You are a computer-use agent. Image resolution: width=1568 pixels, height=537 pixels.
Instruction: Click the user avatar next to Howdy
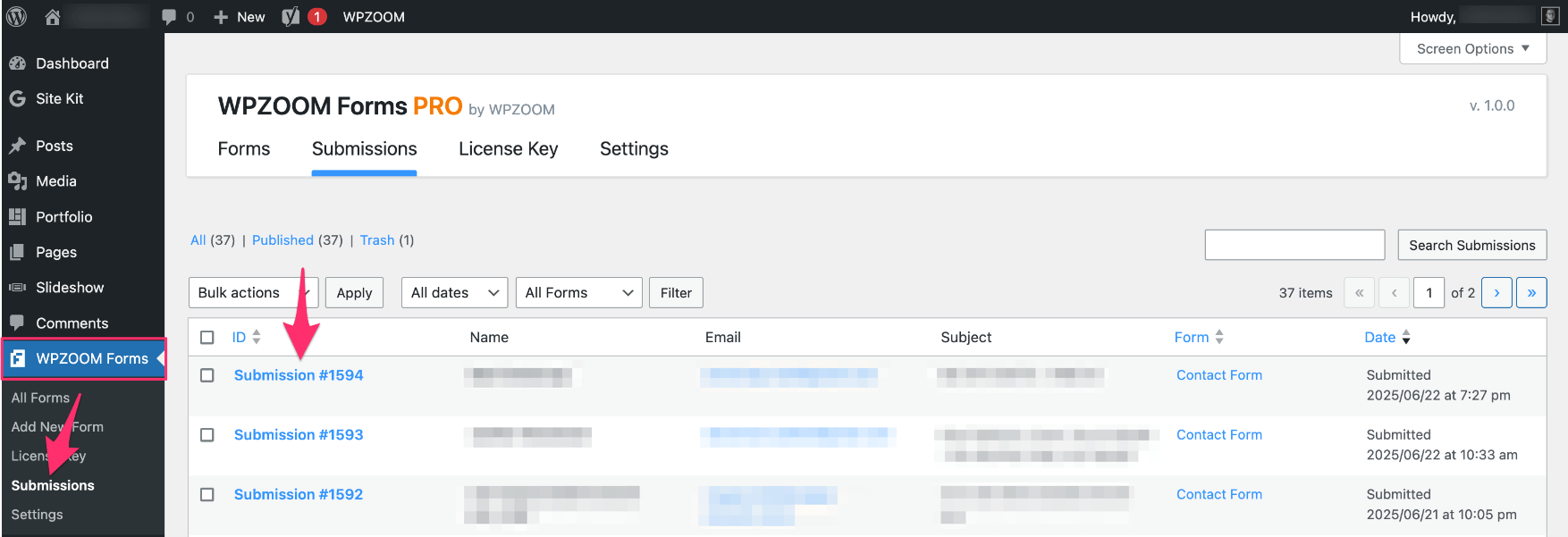tap(1550, 16)
